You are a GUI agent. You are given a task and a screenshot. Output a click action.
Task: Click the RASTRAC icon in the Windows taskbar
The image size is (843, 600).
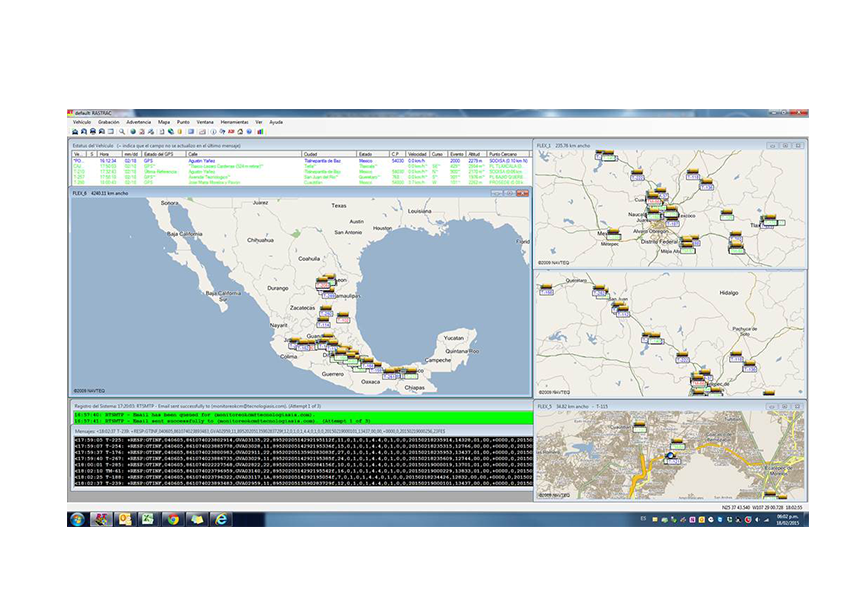click(101, 519)
